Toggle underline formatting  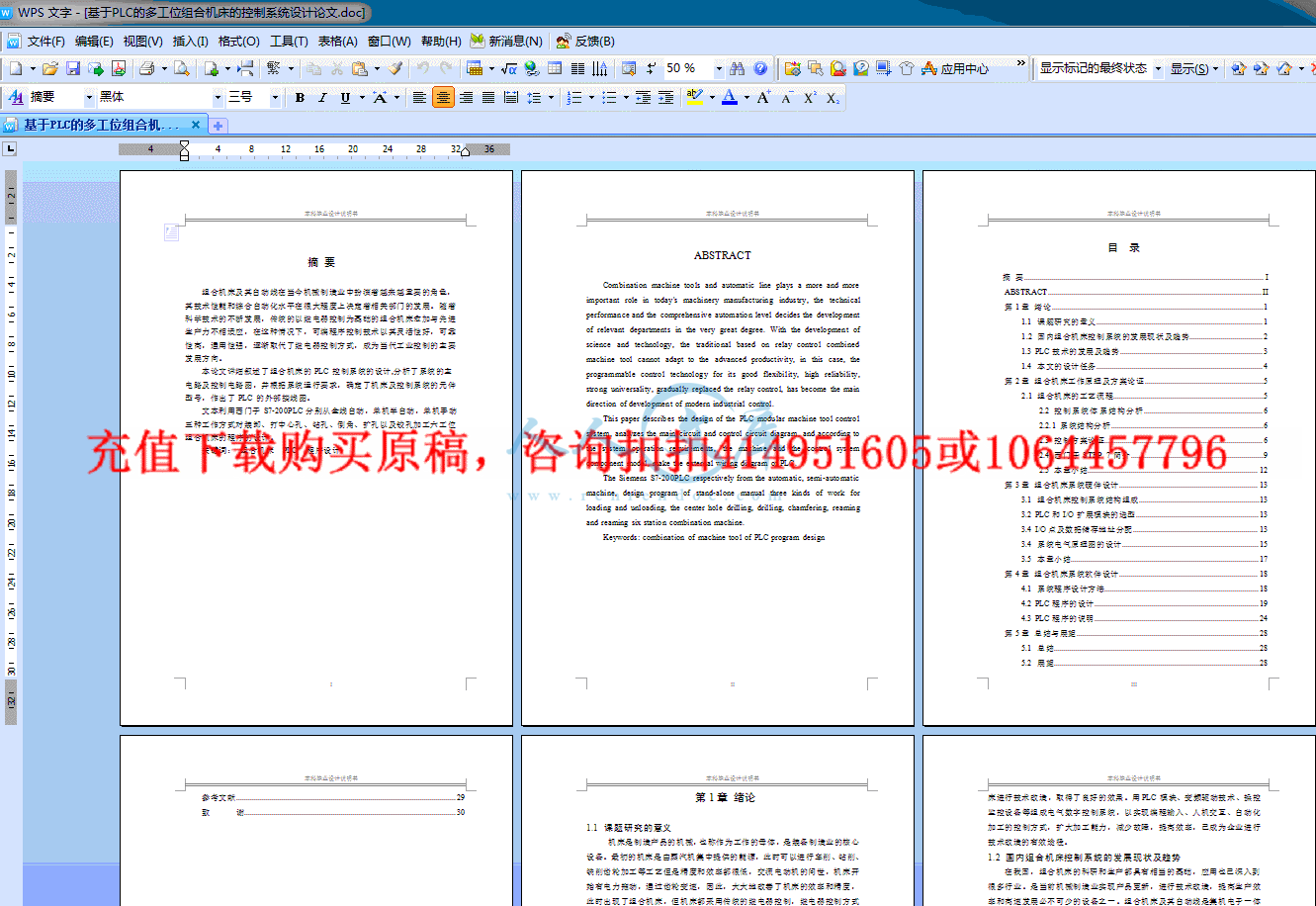pyautogui.click(x=345, y=97)
